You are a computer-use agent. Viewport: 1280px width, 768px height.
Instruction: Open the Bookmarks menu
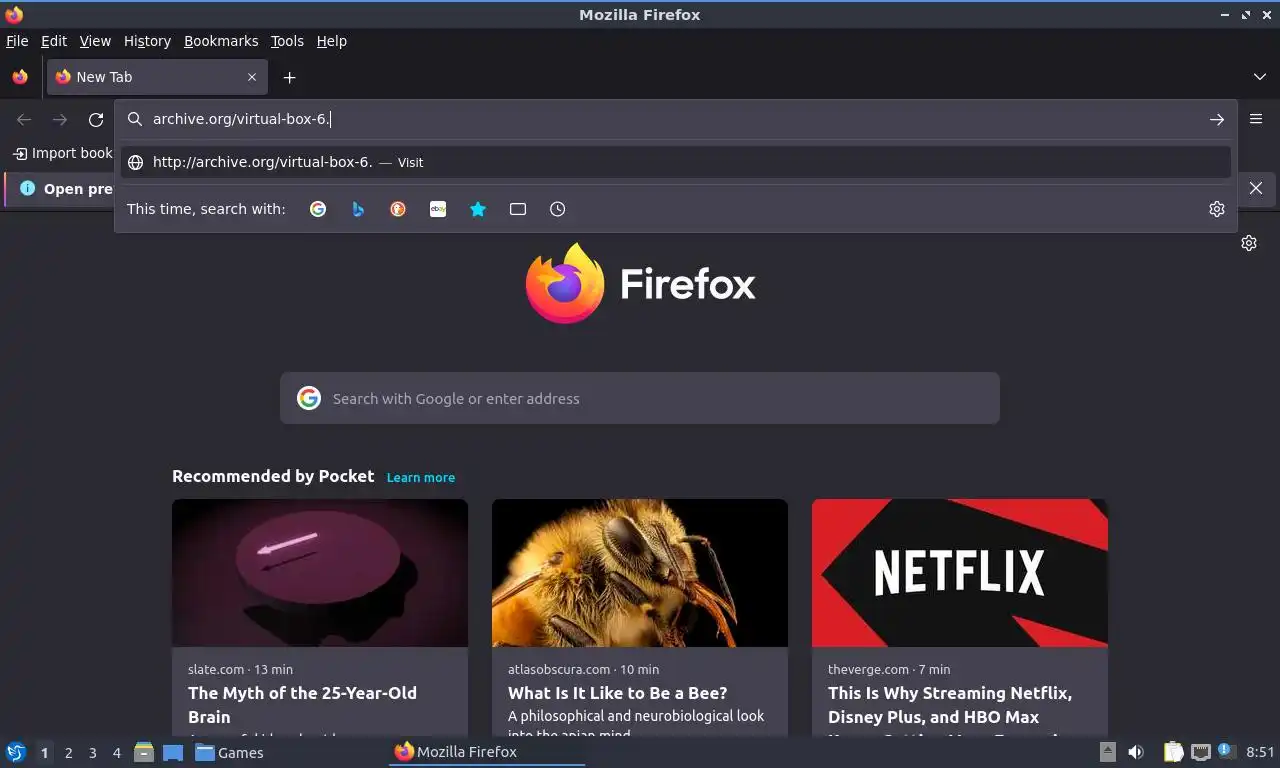221,41
